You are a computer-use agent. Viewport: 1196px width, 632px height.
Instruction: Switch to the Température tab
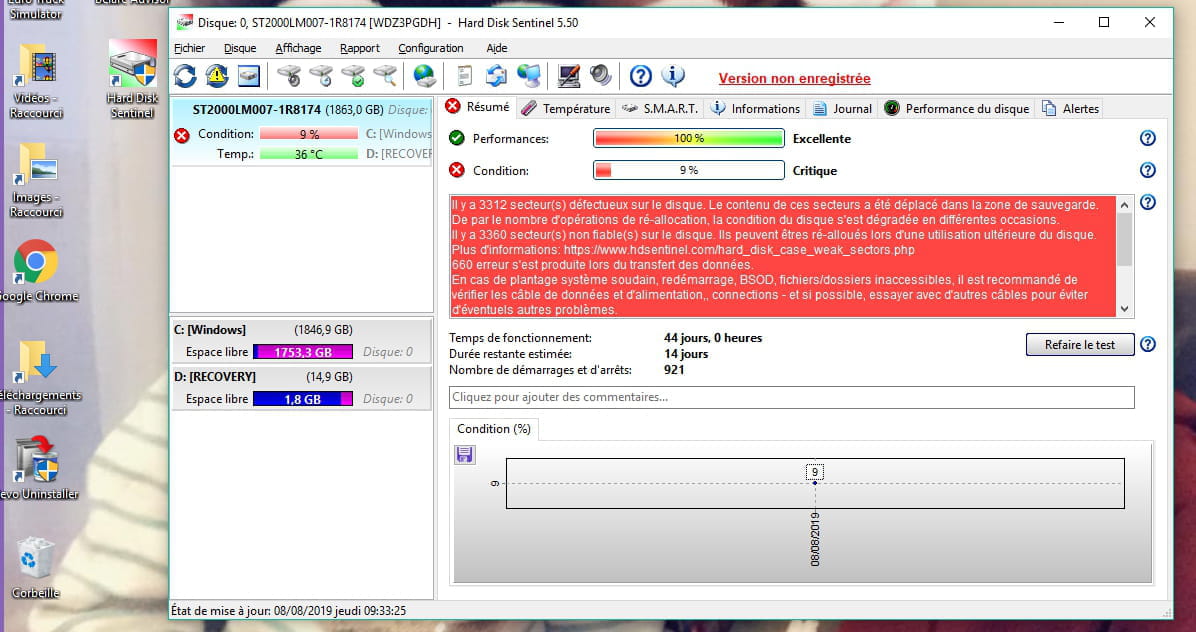(566, 109)
